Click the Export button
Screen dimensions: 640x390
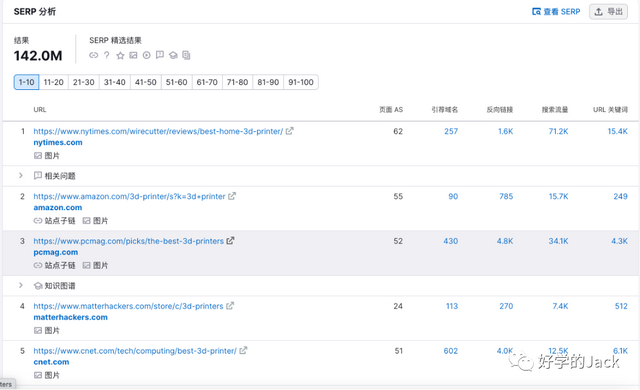pos(608,11)
